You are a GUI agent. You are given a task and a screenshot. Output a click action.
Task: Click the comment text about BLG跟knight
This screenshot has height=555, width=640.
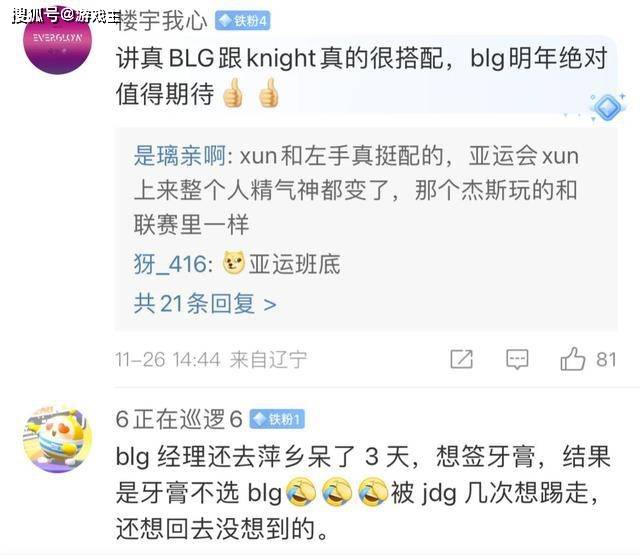coord(361,76)
